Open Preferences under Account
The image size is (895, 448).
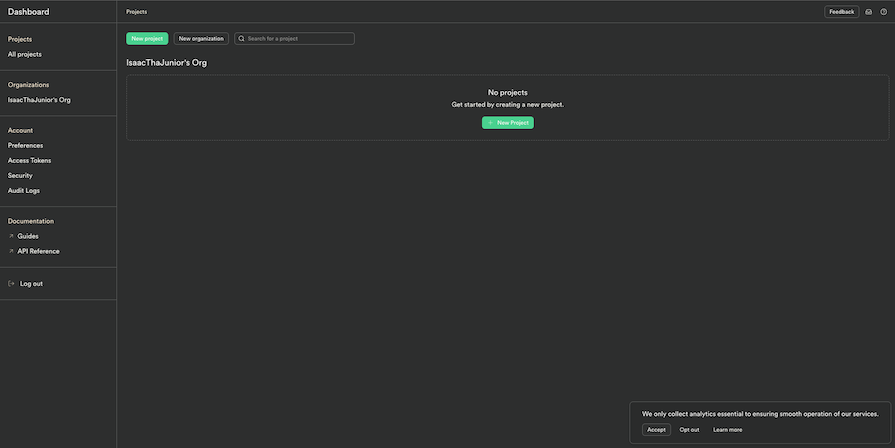(25, 145)
